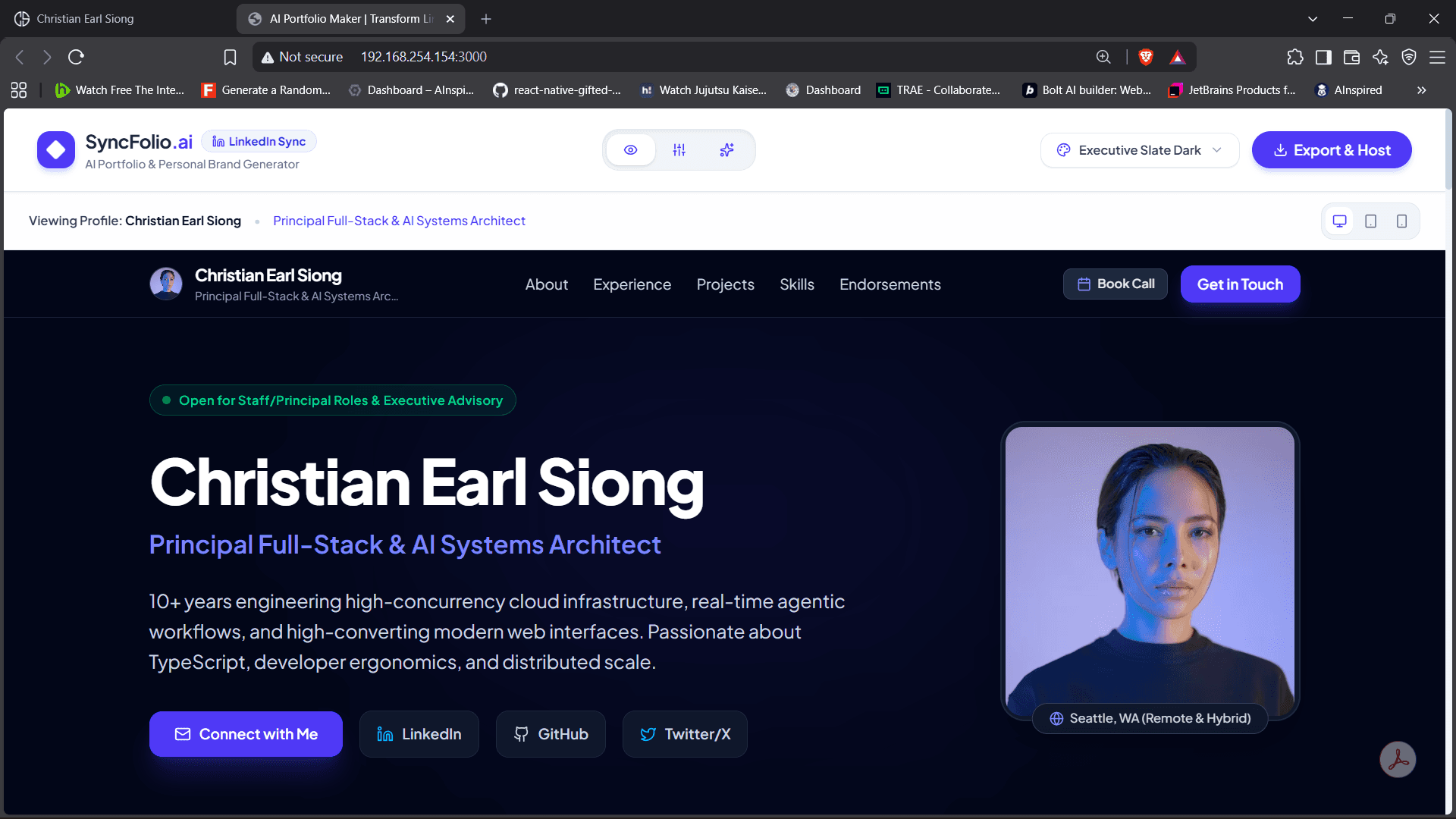
Task: Open the Watch Jujutsu Kaise... bookmark
Action: [703, 90]
